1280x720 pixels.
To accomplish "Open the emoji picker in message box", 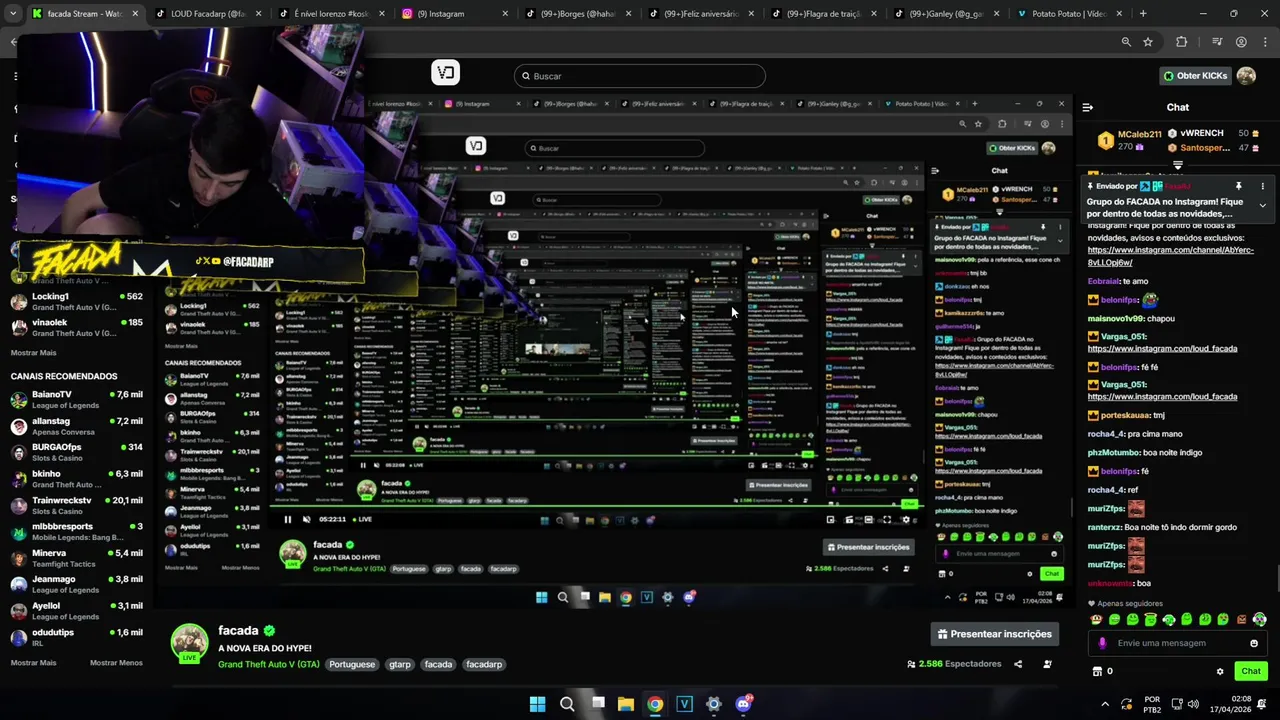I will pos(1254,643).
